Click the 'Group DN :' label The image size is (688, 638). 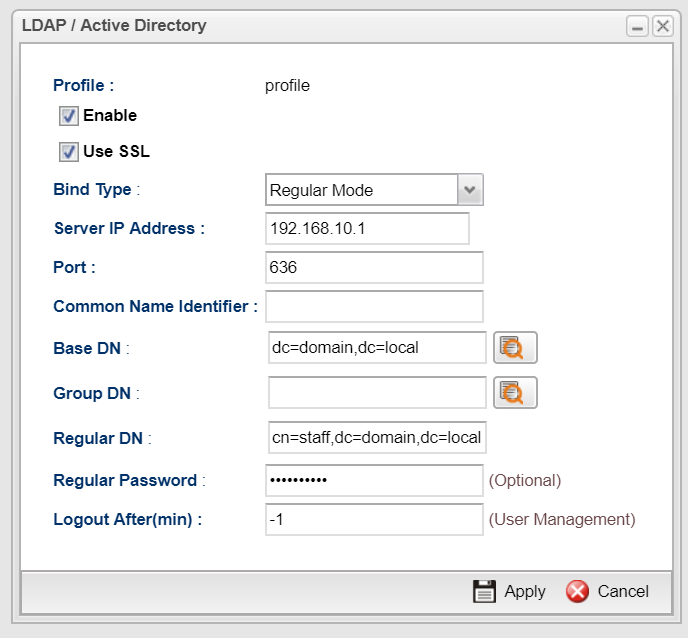[97, 393]
